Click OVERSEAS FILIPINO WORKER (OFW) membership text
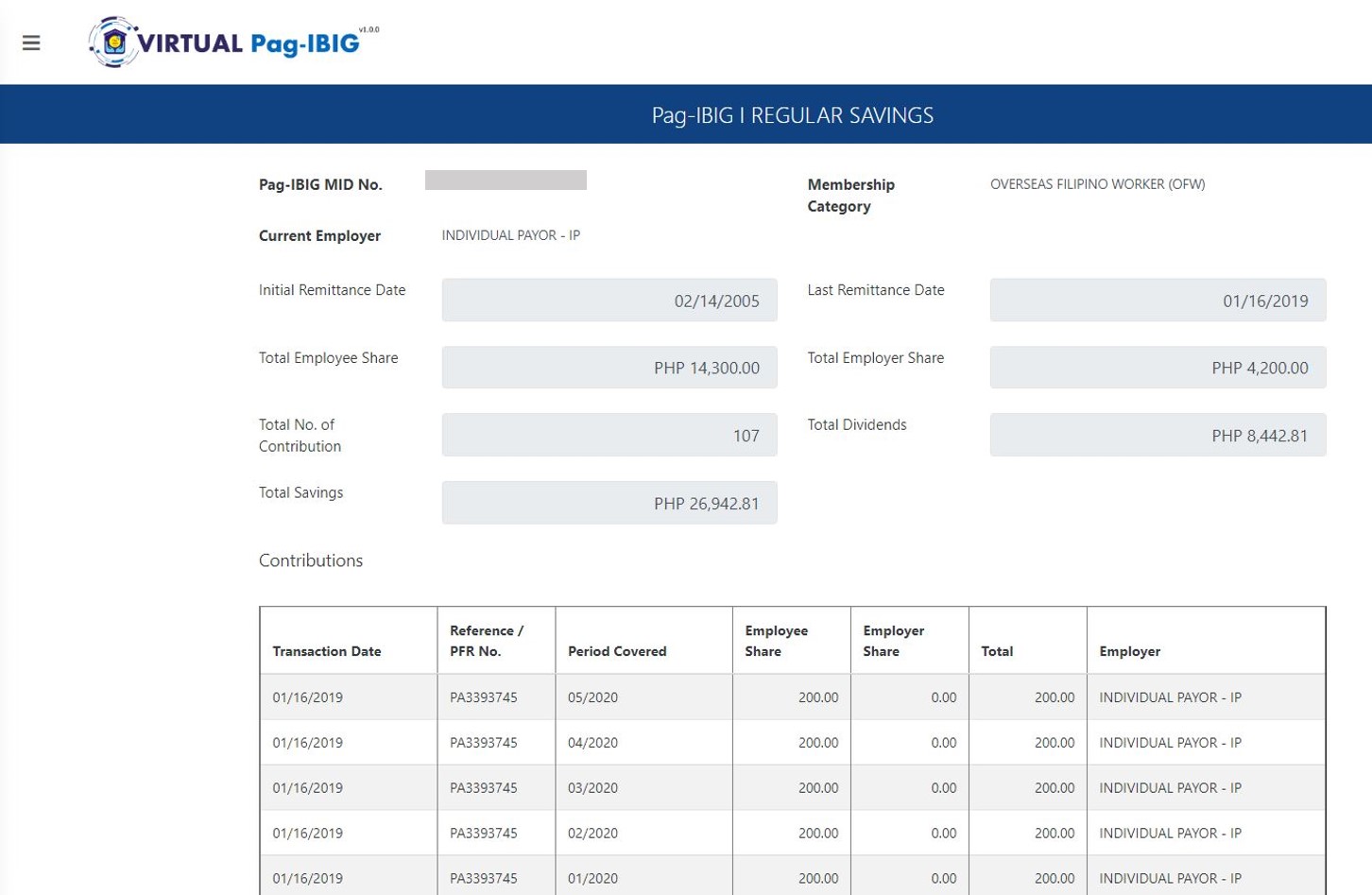 pos(1097,184)
